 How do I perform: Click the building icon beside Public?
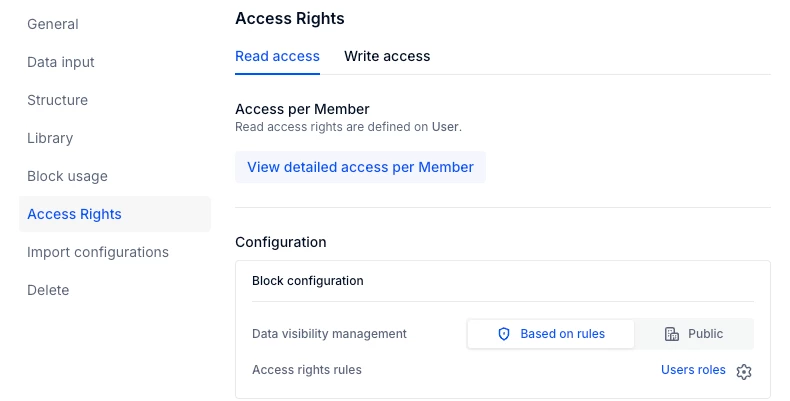pyautogui.click(x=672, y=334)
